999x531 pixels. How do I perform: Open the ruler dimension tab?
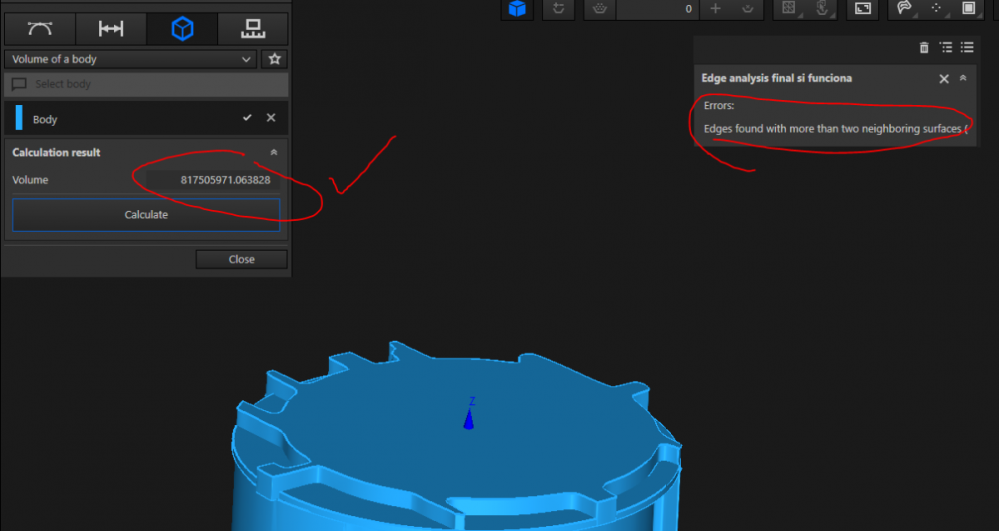coord(253,29)
